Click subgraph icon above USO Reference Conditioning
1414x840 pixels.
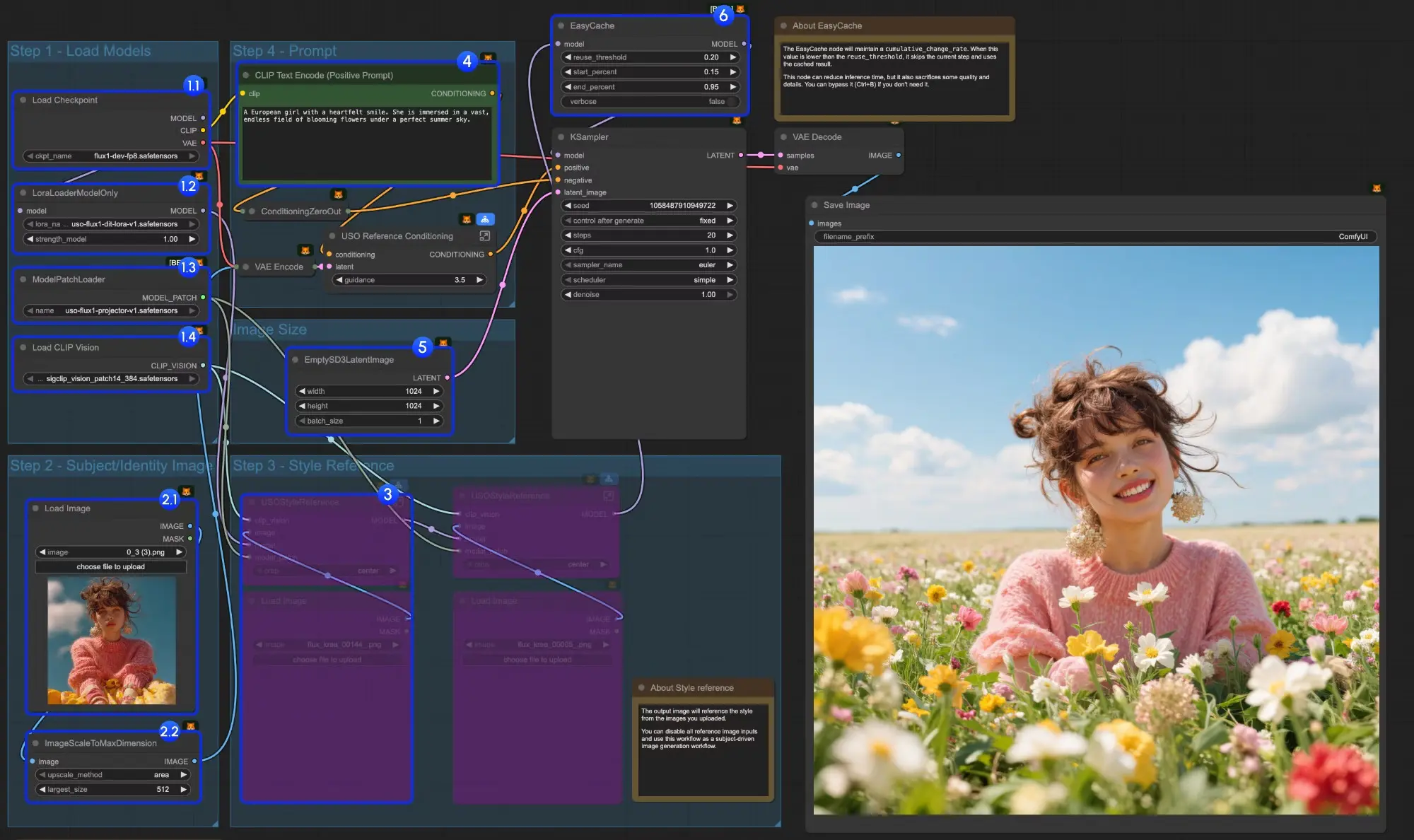tap(485, 219)
